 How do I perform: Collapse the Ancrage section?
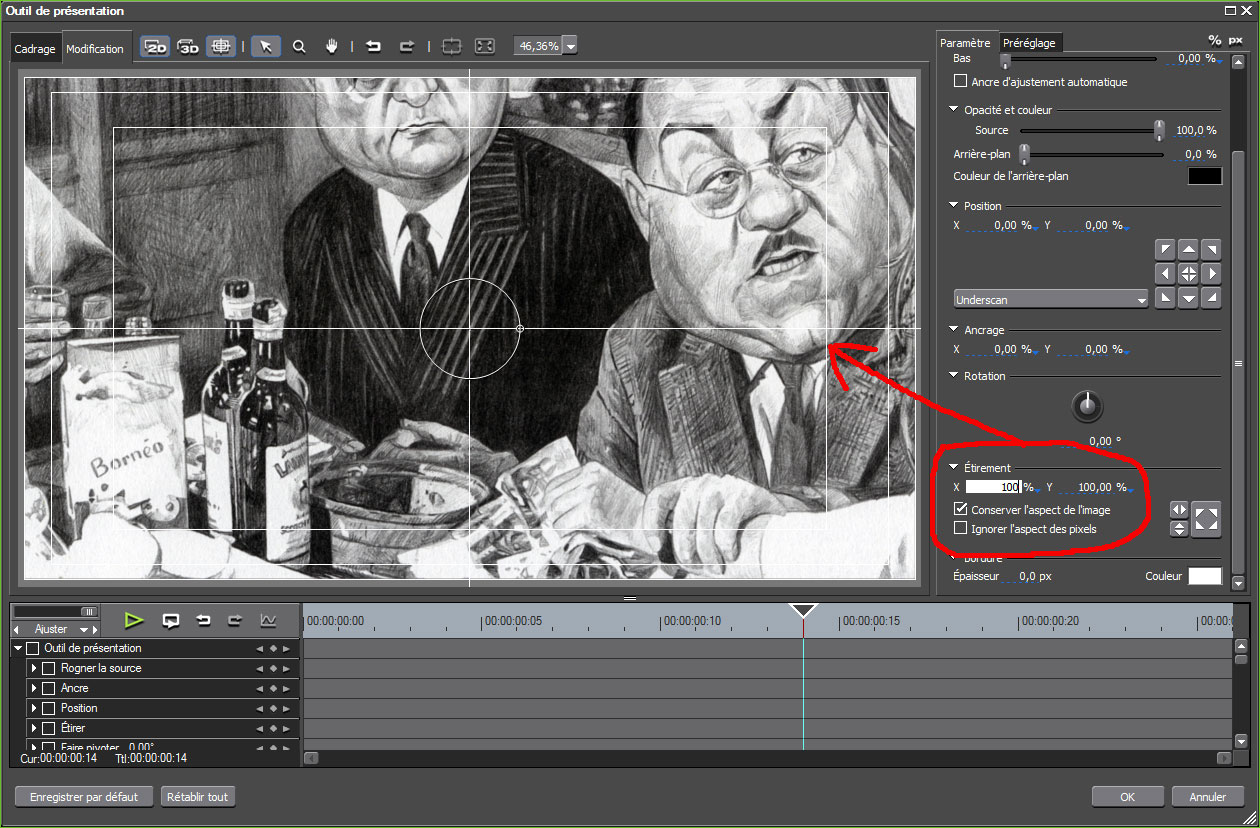coord(953,330)
